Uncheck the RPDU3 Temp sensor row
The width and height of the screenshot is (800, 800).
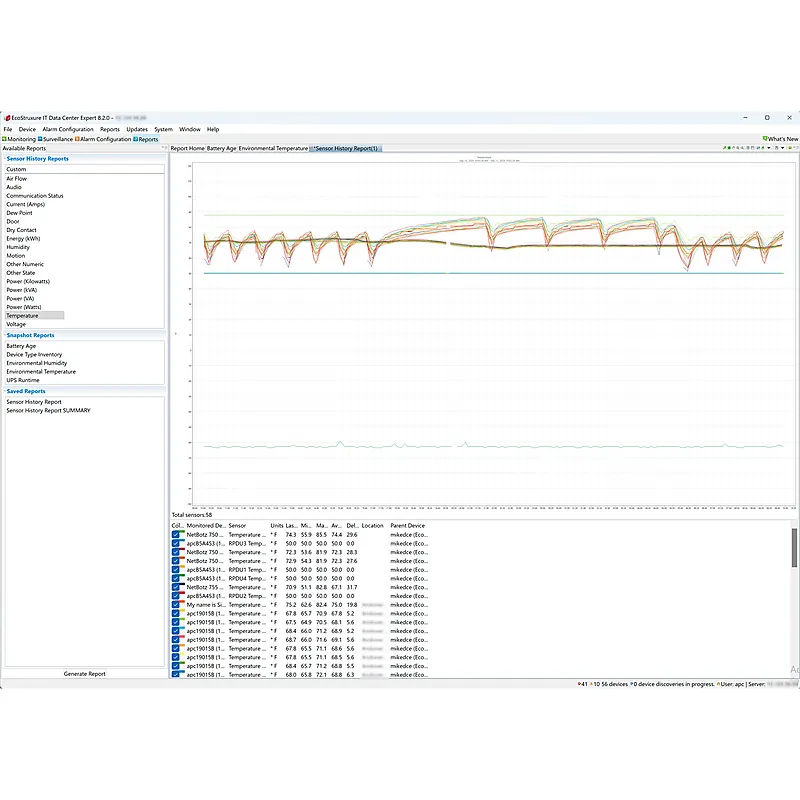tap(176, 544)
